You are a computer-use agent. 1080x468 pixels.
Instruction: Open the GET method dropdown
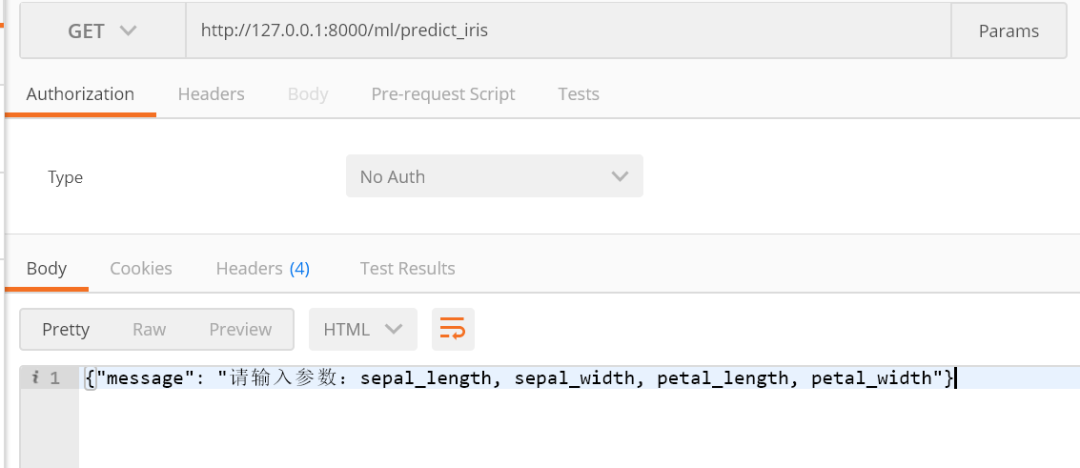(102, 31)
